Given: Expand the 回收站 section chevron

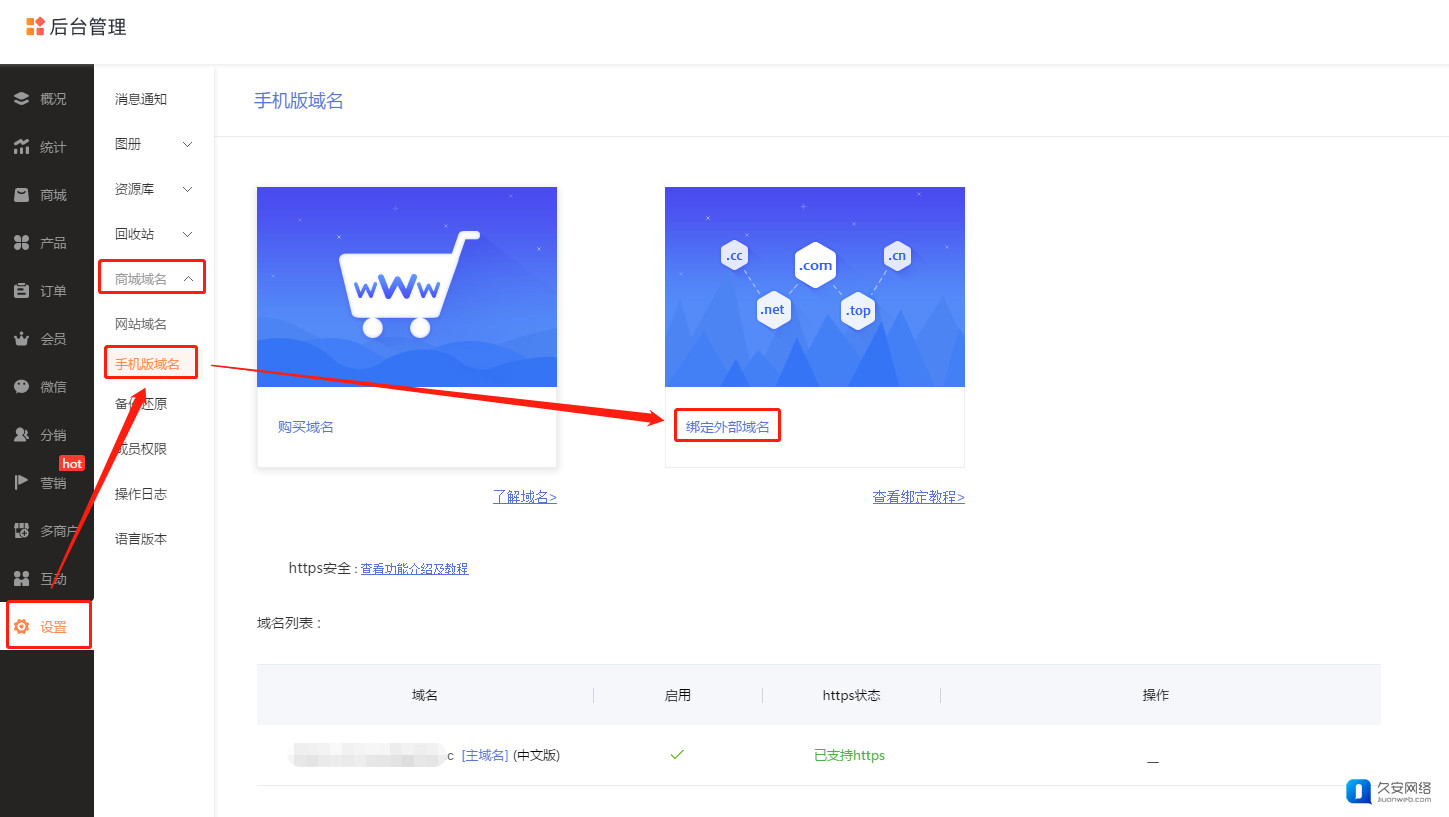Looking at the screenshot, I should click(x=187, y=234).
